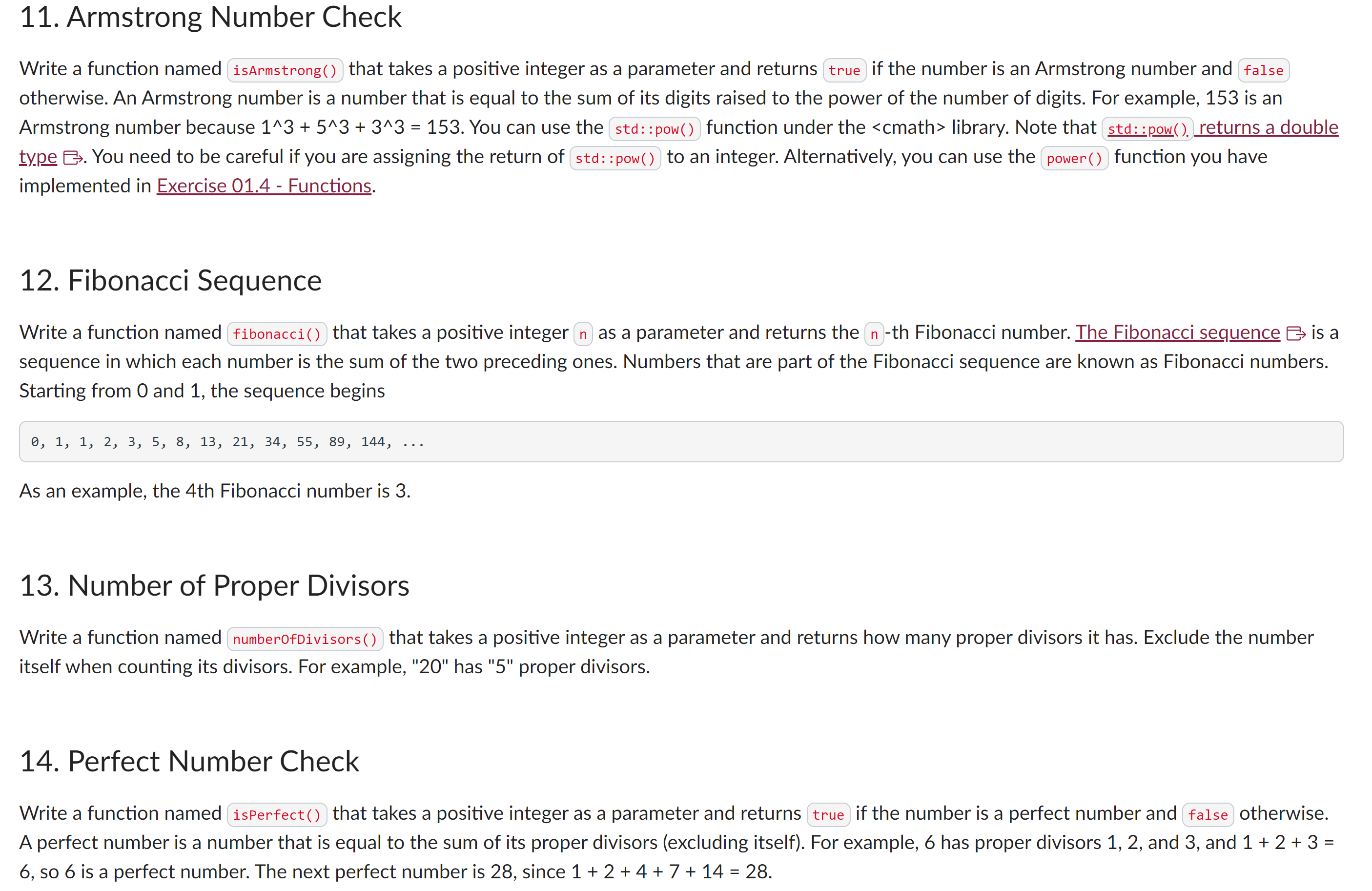The height and width of the screenshot is (891, 1372).
Task: Click the power() code label
Action: pos(1075,158)
